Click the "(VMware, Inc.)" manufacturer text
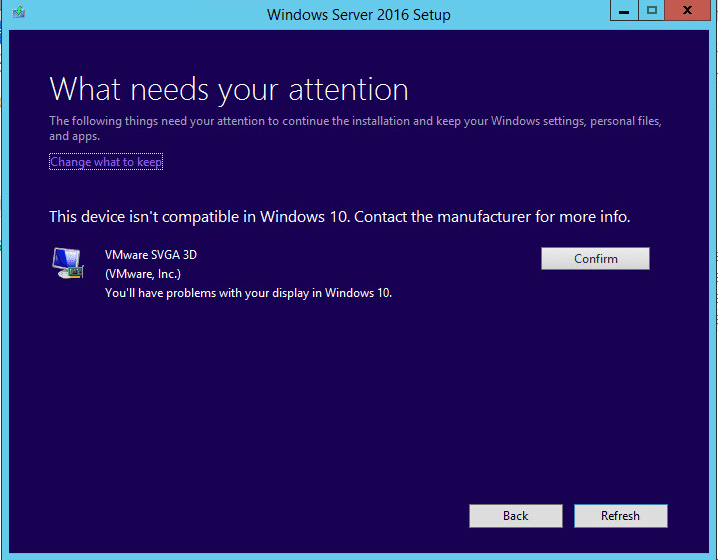This screenshot has width=718, height=560. (143, 274)
